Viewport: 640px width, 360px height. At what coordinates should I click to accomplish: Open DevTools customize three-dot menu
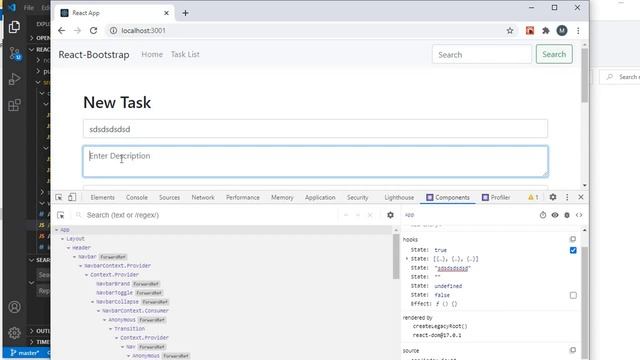pyautogui.click(x=567, y=197)
